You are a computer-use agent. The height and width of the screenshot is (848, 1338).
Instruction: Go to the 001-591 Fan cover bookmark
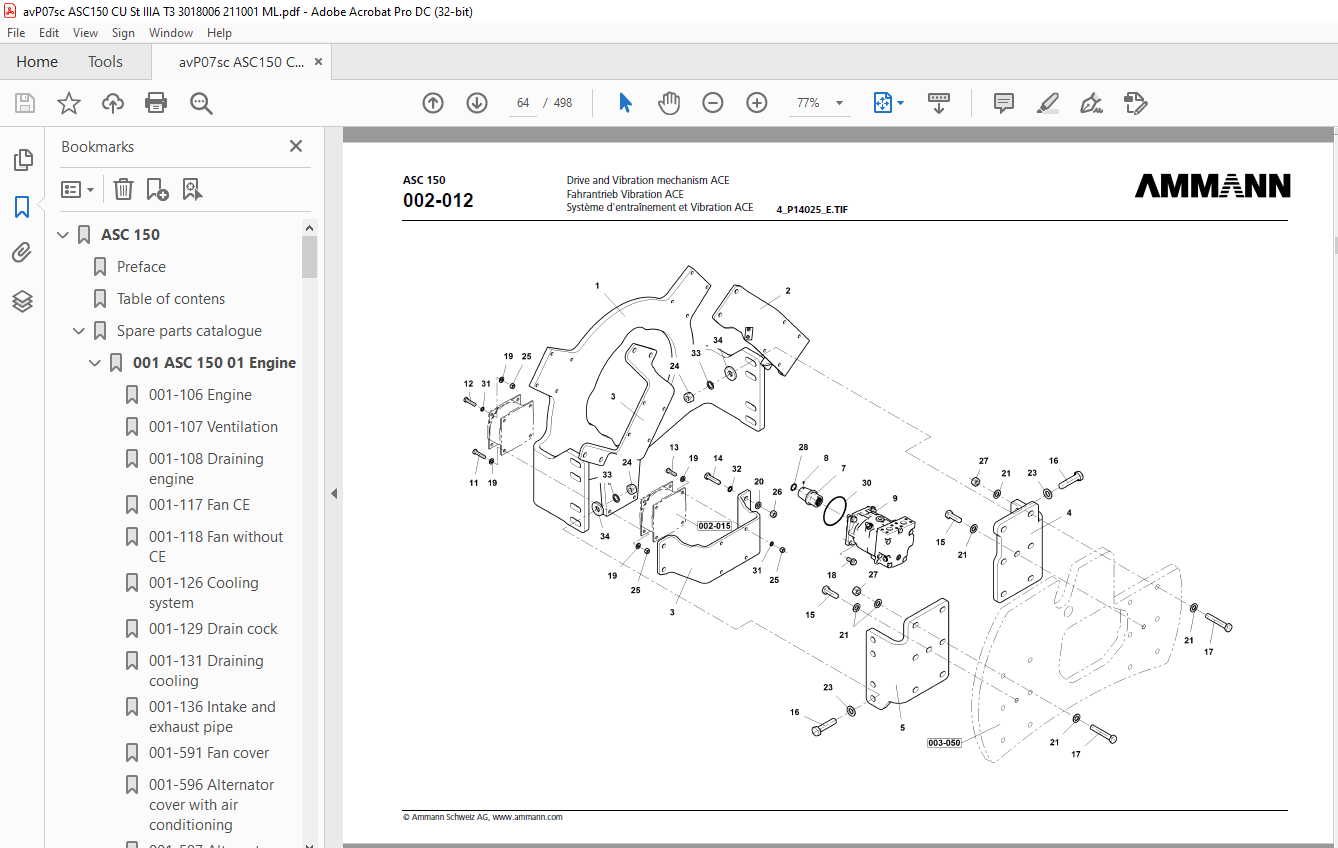pyautogui.click(x=209, y=753)
